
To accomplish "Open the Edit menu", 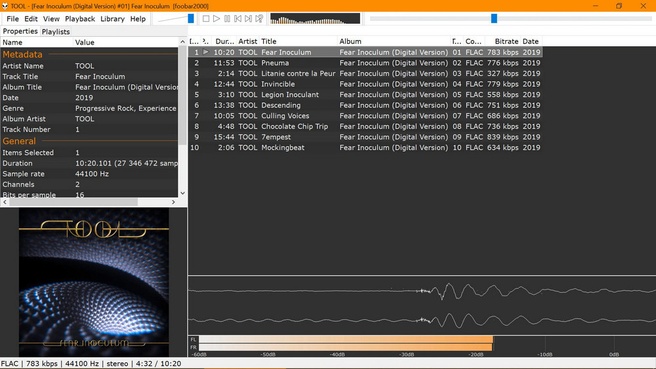I will [31, 19].
